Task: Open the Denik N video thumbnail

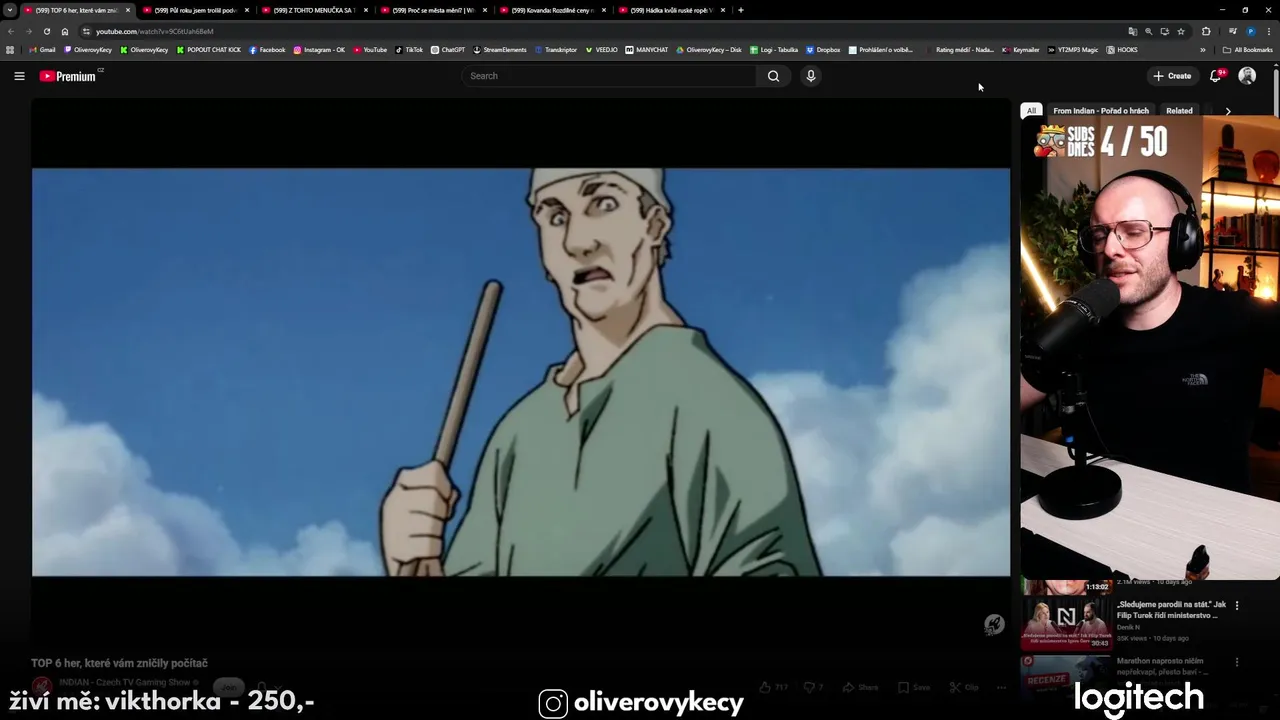Action: (x=1066, y=624)
